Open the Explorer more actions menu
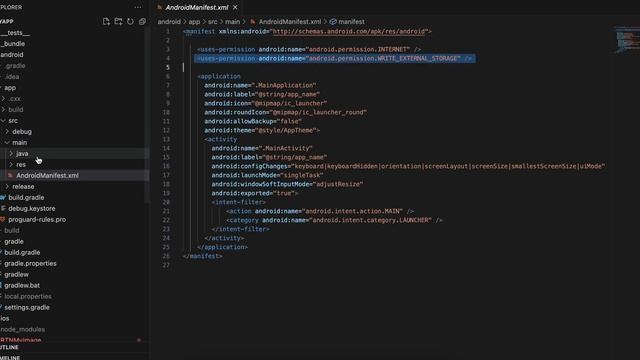This screenshot has height=360, width=640. click(x=138, y=7)
